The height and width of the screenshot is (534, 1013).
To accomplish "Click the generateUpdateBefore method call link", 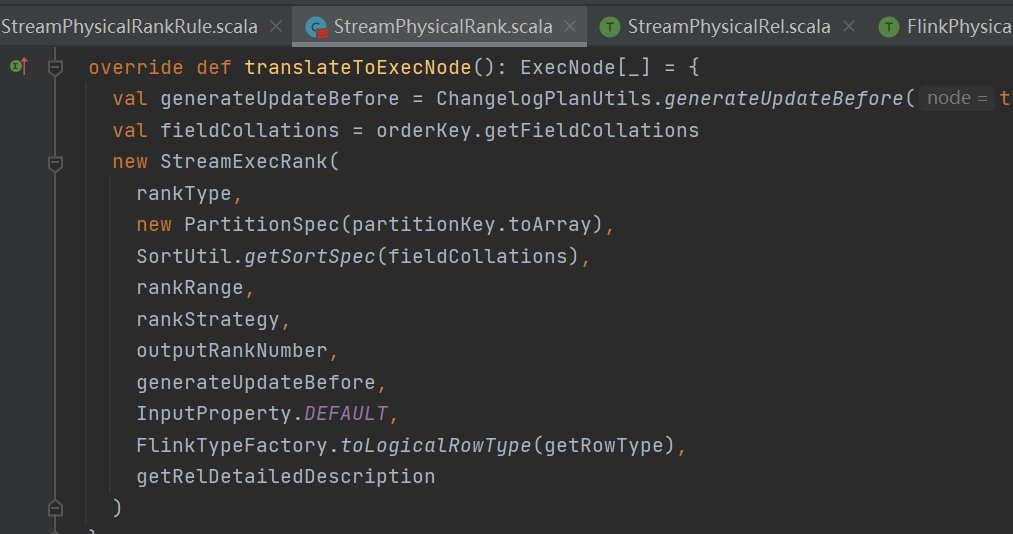I will 783,98.
